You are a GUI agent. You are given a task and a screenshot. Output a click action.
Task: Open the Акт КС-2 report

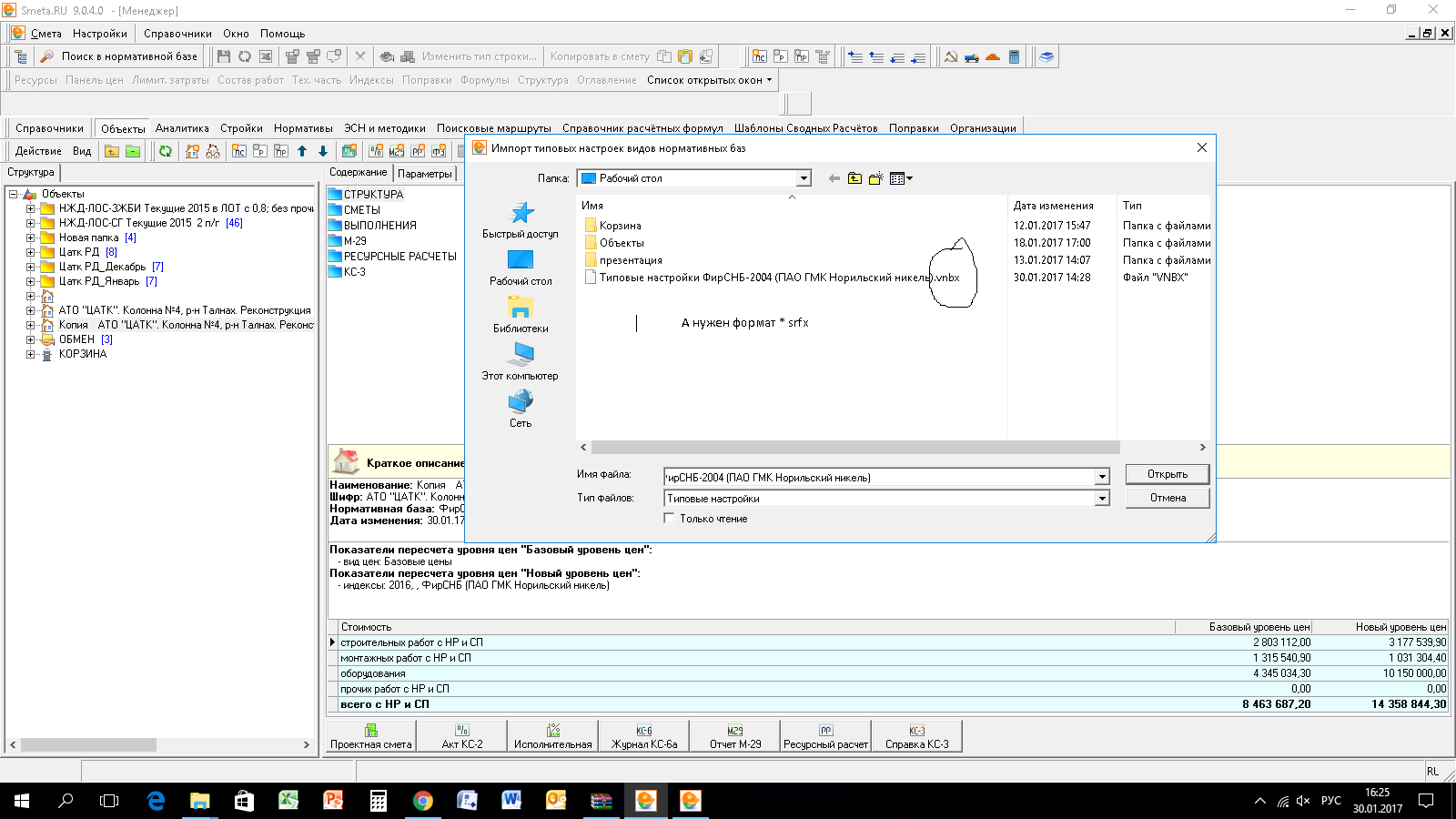tap(462, 736)
